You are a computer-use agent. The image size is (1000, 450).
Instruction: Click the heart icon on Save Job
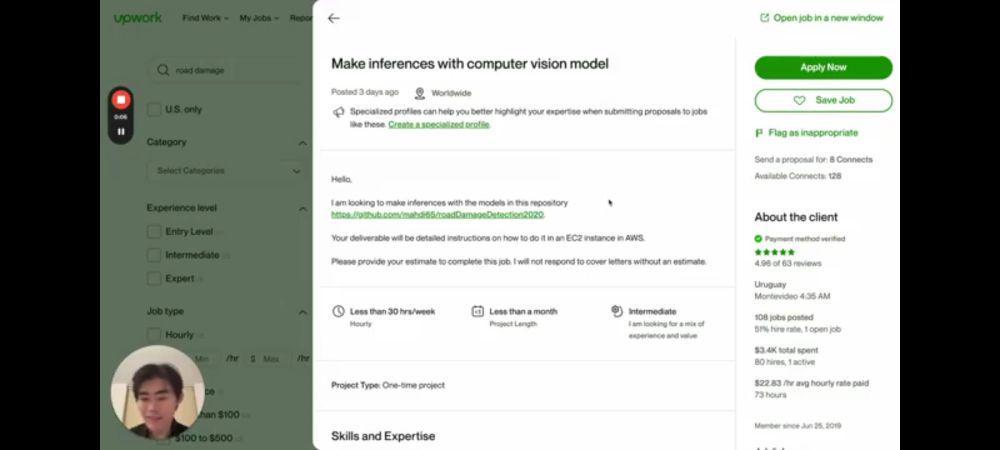(x=799, y=101)
